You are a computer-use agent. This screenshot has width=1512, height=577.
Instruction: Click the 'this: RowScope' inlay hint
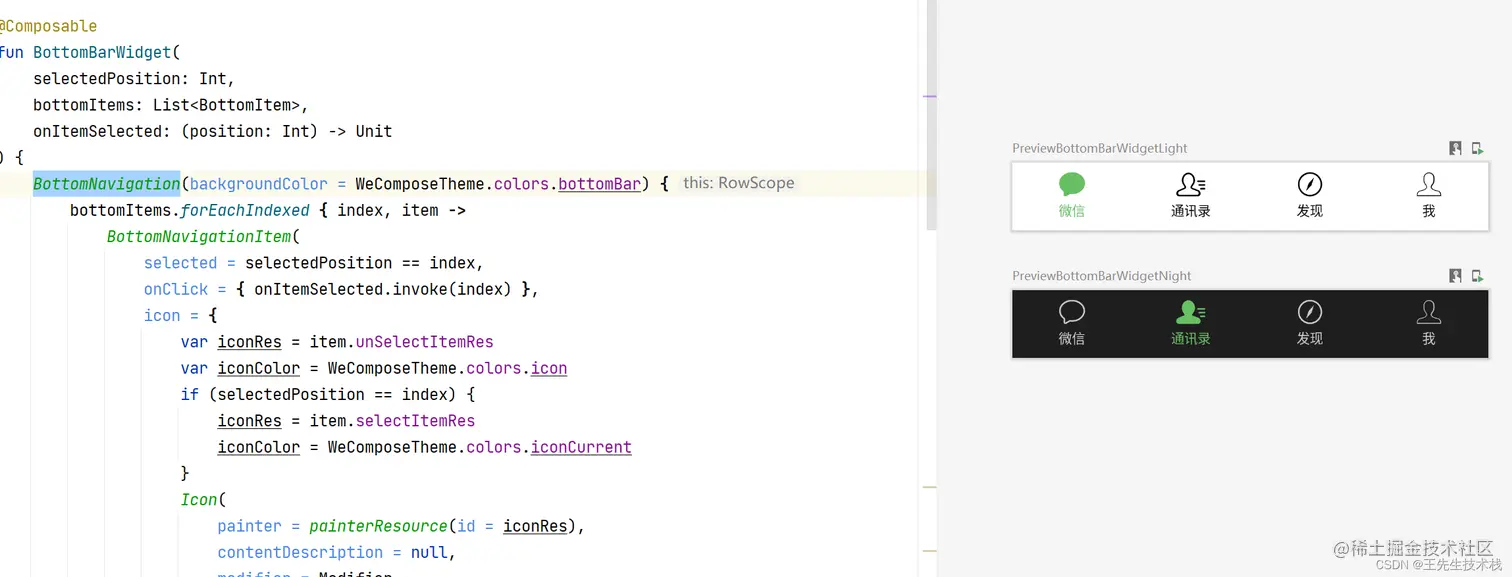click(x=738, y=183)
